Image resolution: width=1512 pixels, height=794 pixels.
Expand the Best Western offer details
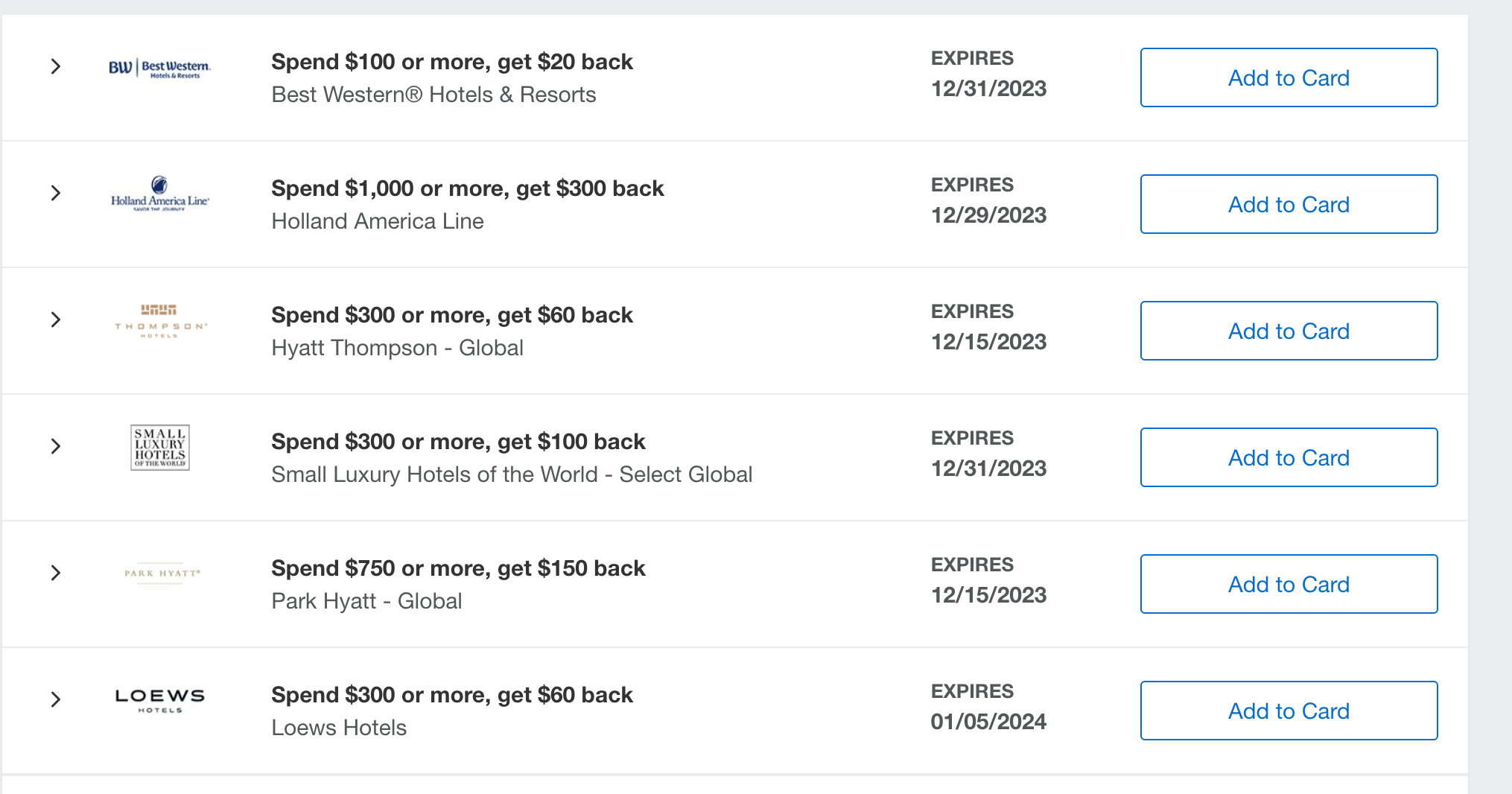[55, 66]
